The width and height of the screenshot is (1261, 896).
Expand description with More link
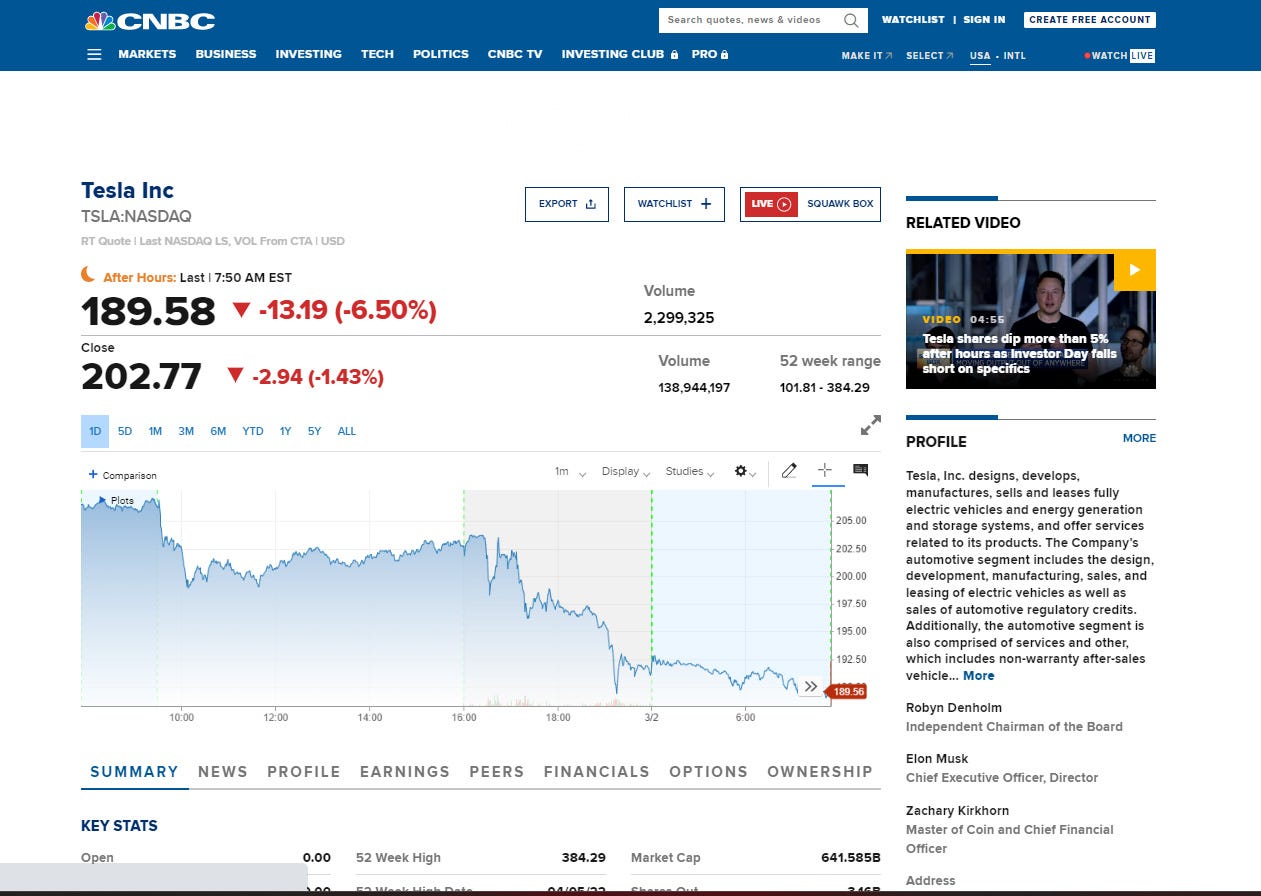[x=978, y=676]
